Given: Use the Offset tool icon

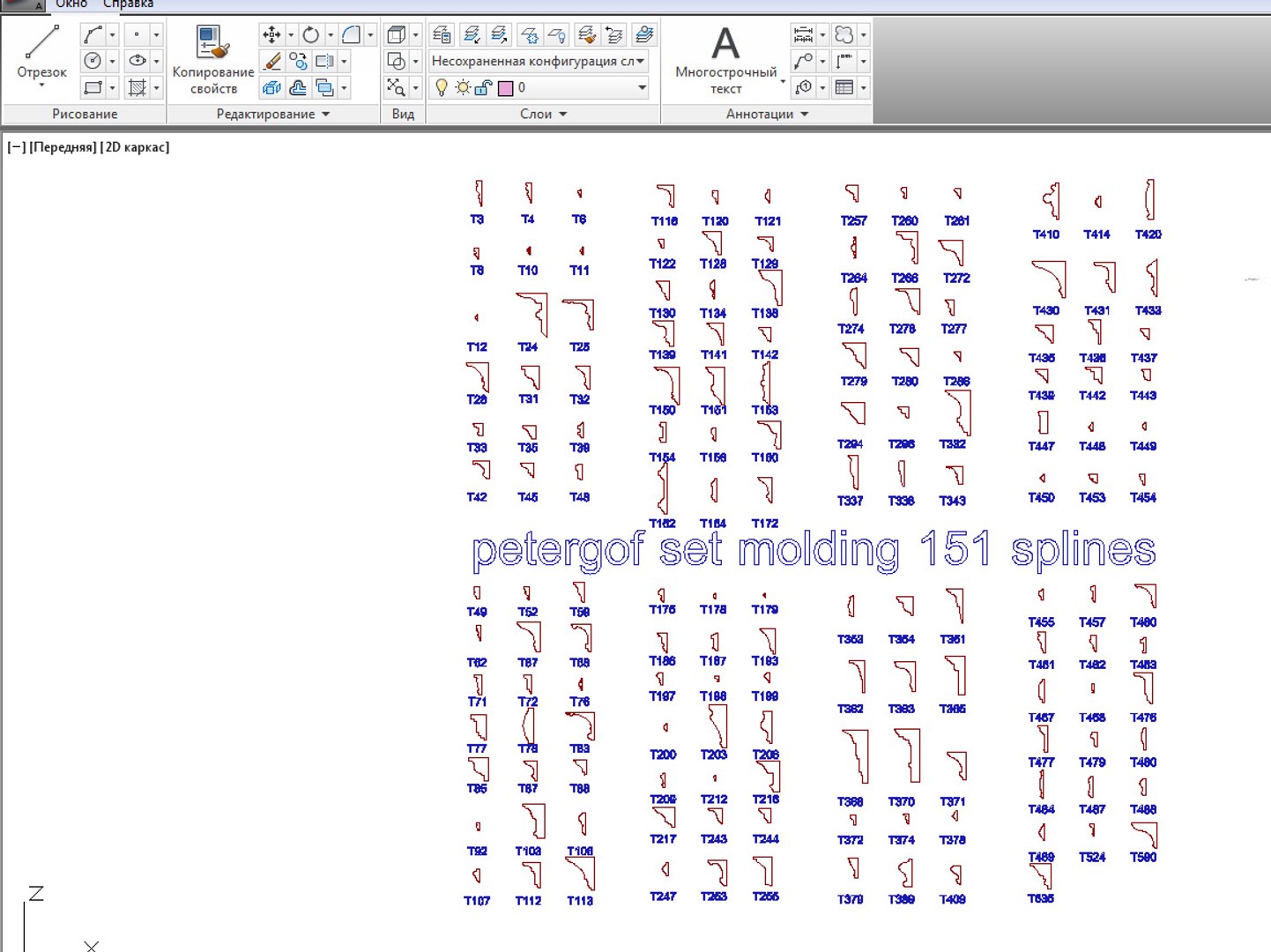Looking at the screenshot, I should coord(298,87).
